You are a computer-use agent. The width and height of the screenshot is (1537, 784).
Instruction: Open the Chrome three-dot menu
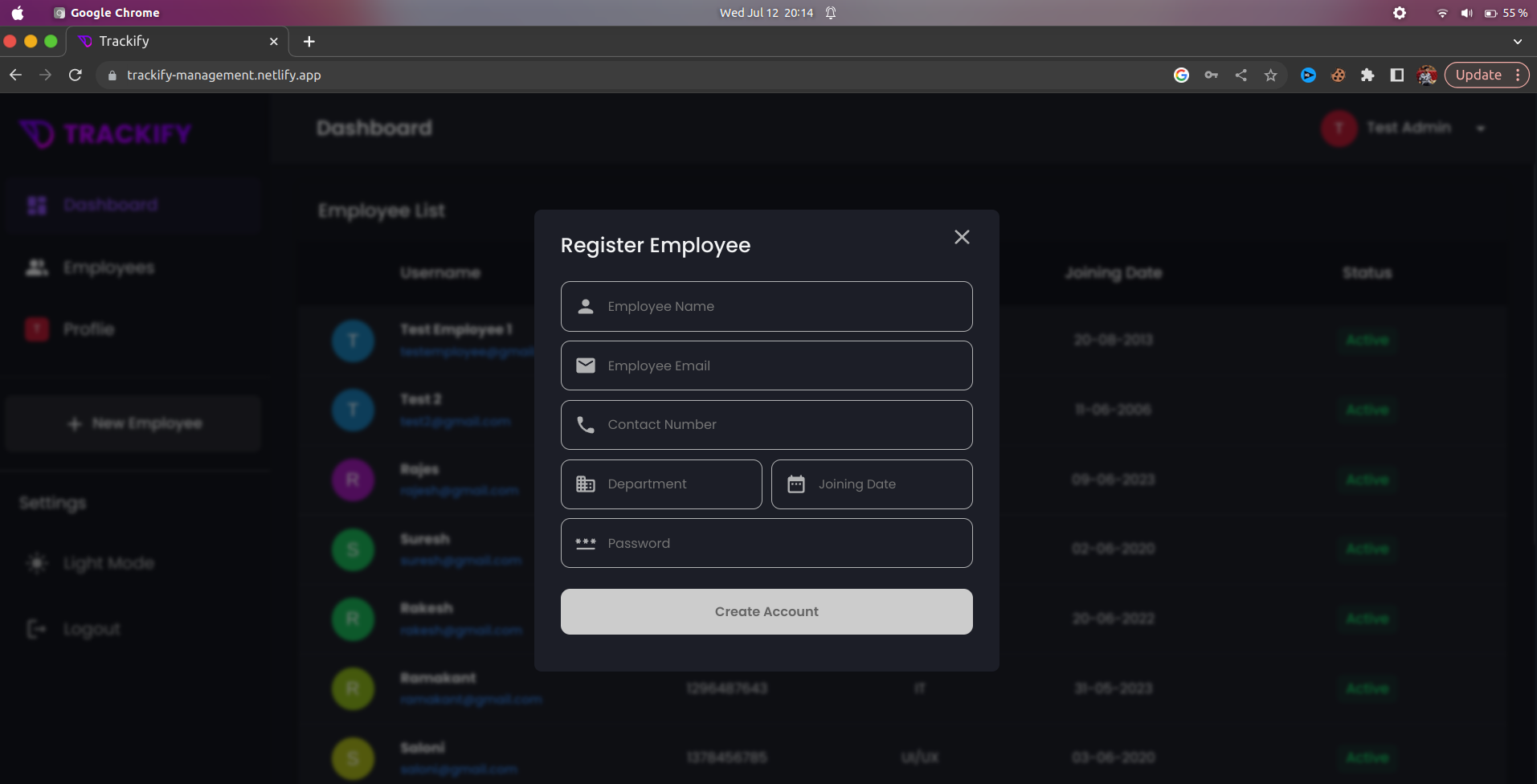point(1518,75)
